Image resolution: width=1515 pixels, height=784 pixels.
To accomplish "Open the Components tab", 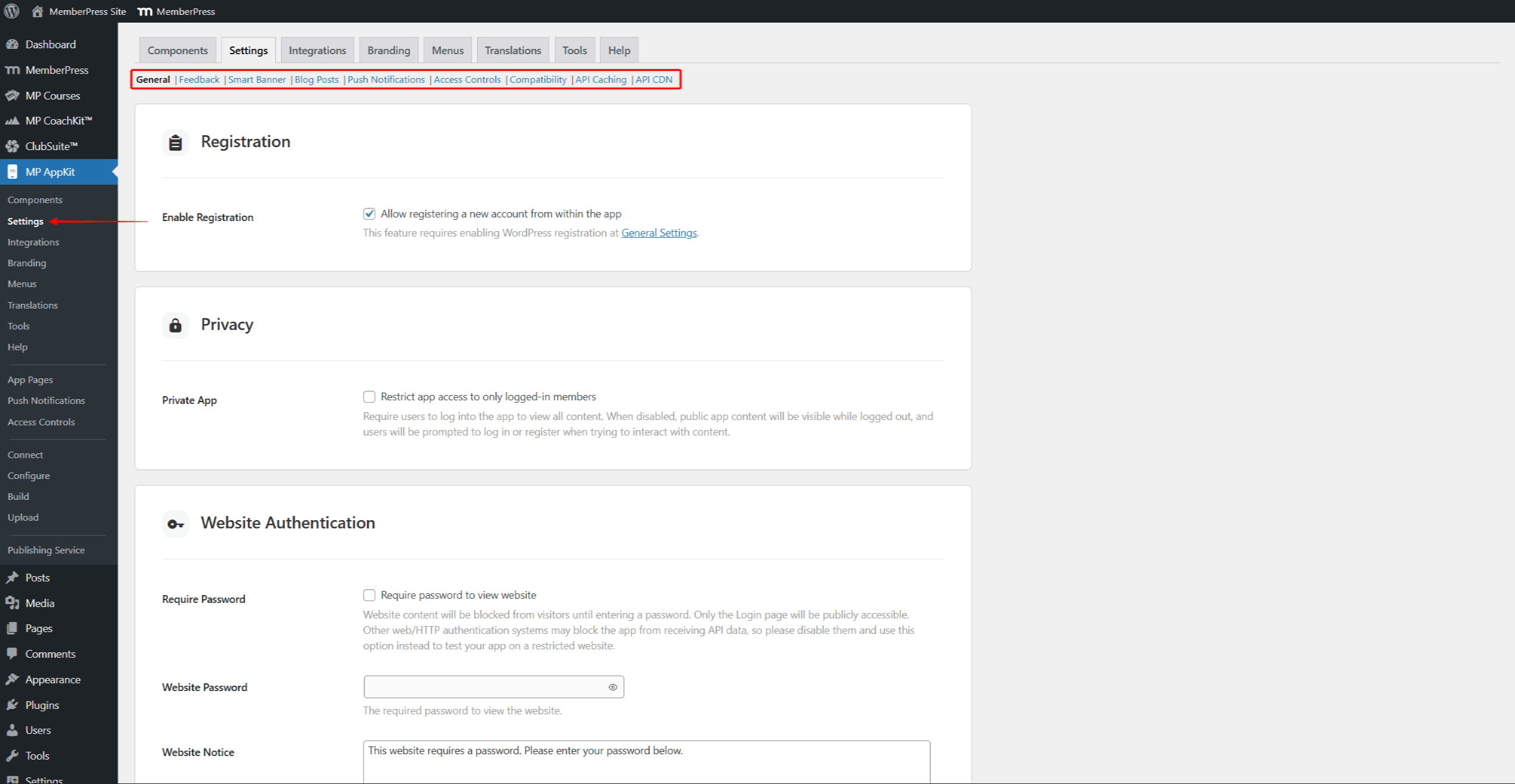I will coord(177,50).
